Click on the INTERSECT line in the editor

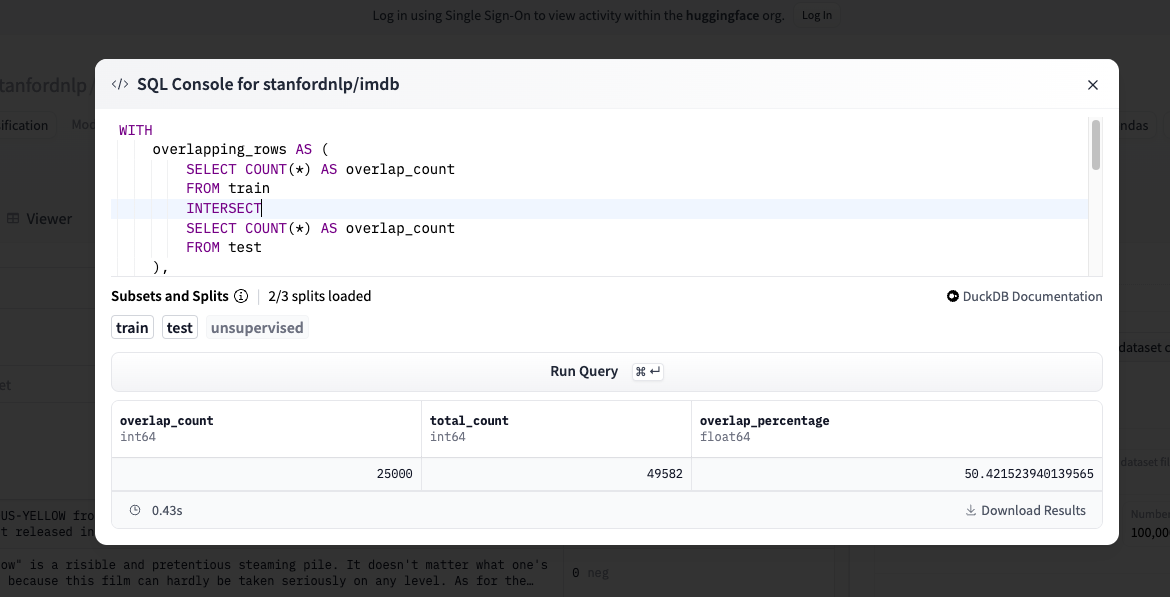tap(223, 209)
